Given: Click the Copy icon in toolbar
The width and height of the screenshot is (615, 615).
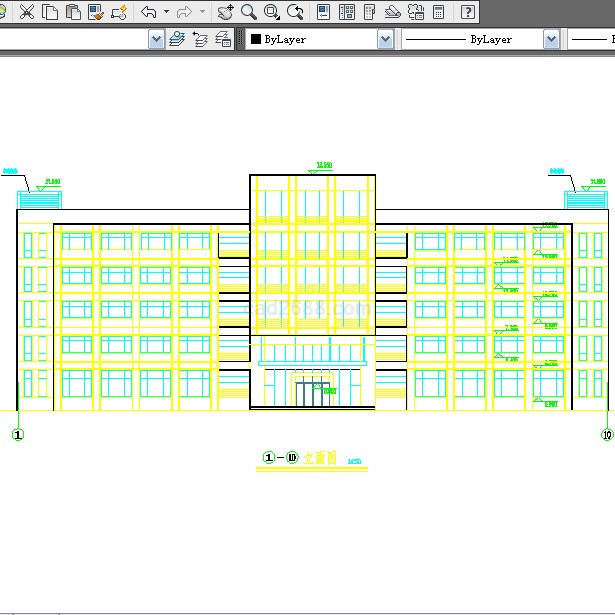Looking at the screenshot, I should click(x=50, y=12).
